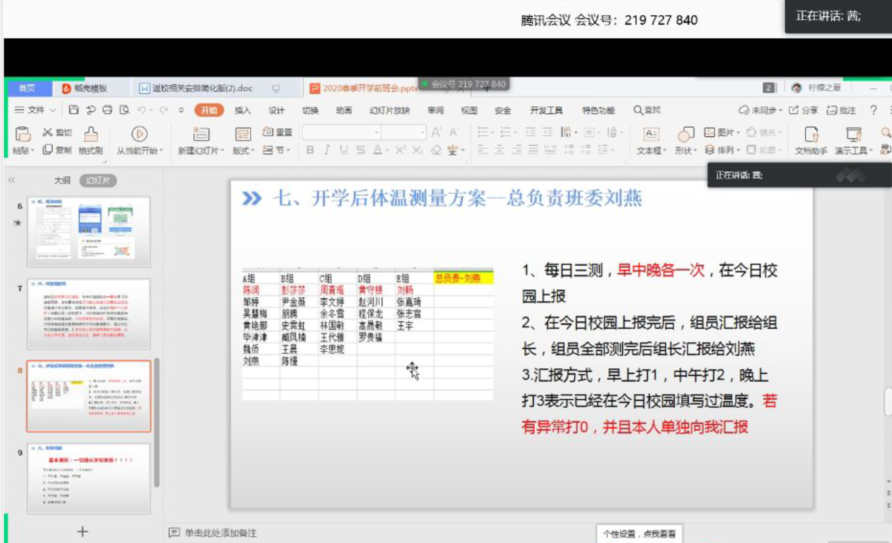
Task: Open the Fill (填充) dropdown
Action: (x=763, y=132)
